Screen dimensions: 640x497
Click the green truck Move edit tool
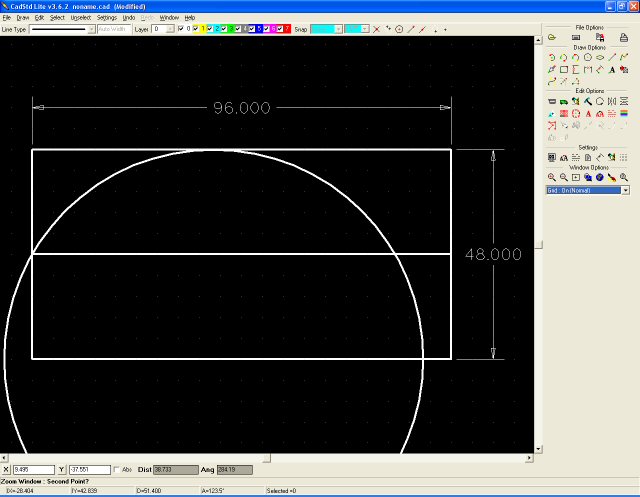[564, 102]
